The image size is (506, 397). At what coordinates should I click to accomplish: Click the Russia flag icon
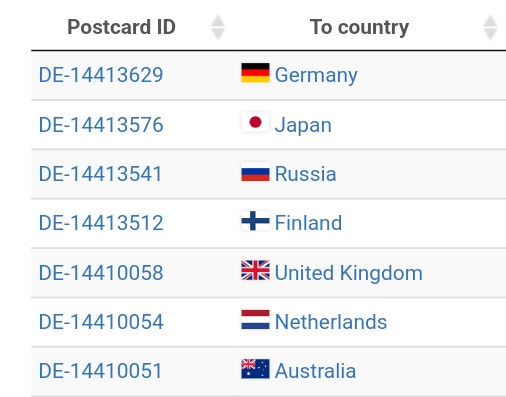coord(255,172)
